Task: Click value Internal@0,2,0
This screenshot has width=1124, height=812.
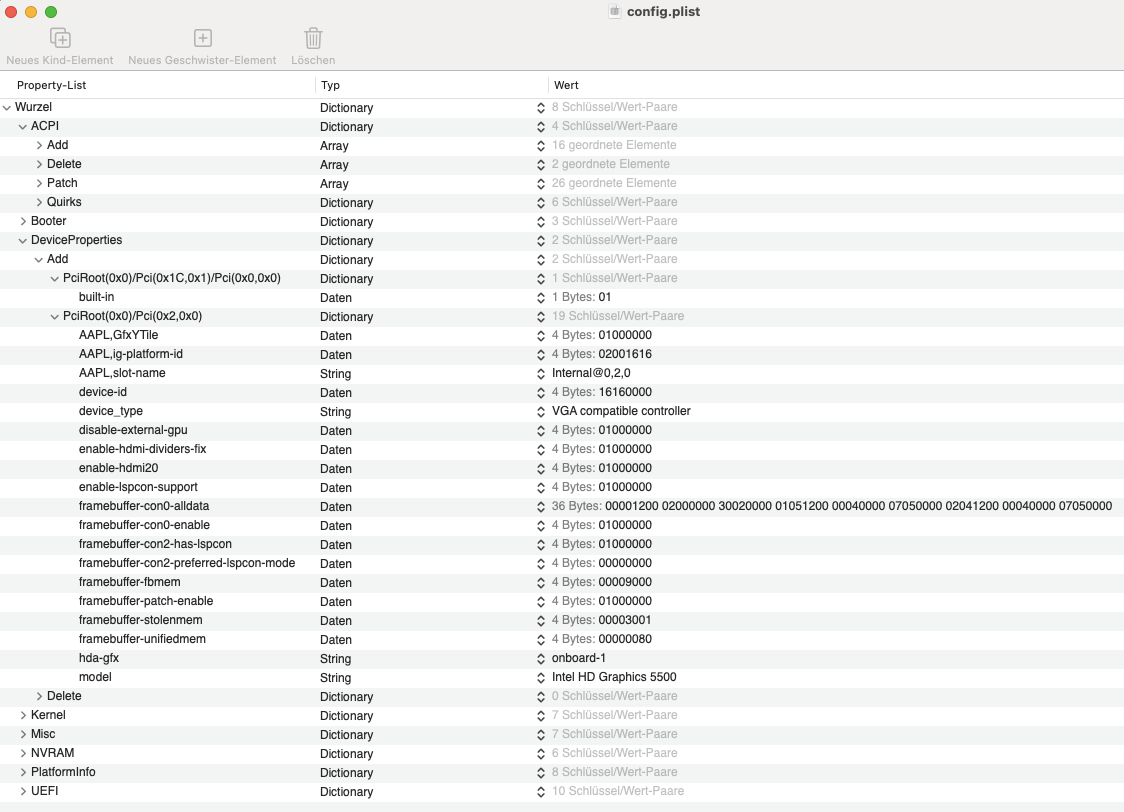Action: (x=591, y=373)
